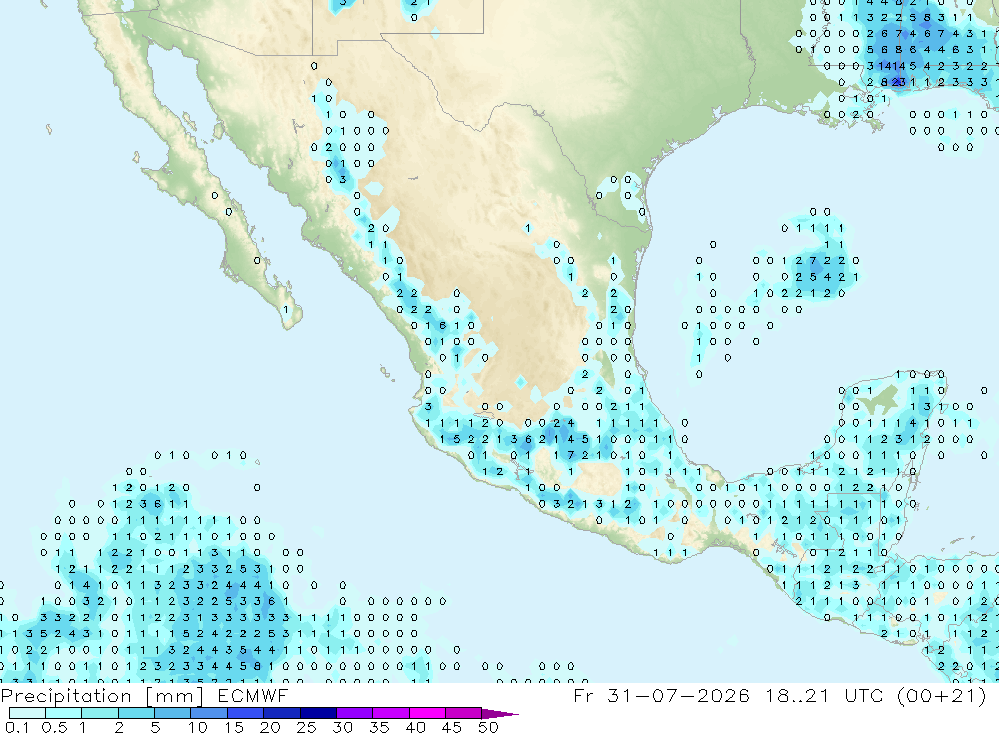Click the '25' legend scale label
The width and height of the screenshot is (1000, 733).
307,727
